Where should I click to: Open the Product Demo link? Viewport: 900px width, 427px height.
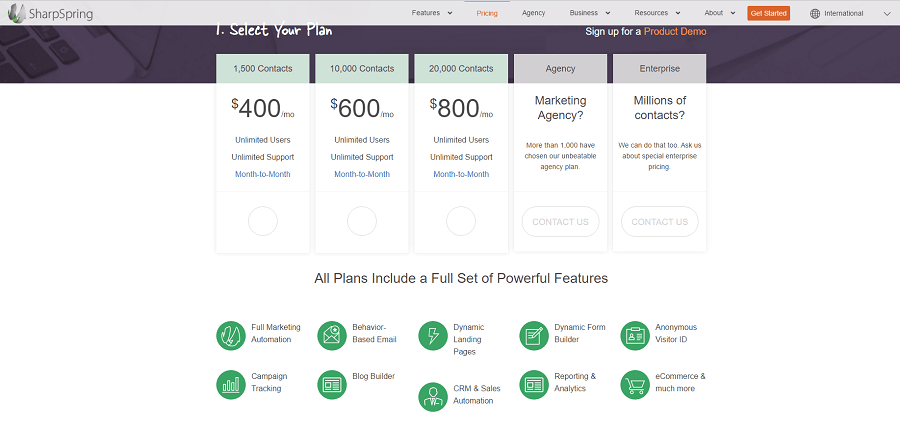click(x=675, y=31)
